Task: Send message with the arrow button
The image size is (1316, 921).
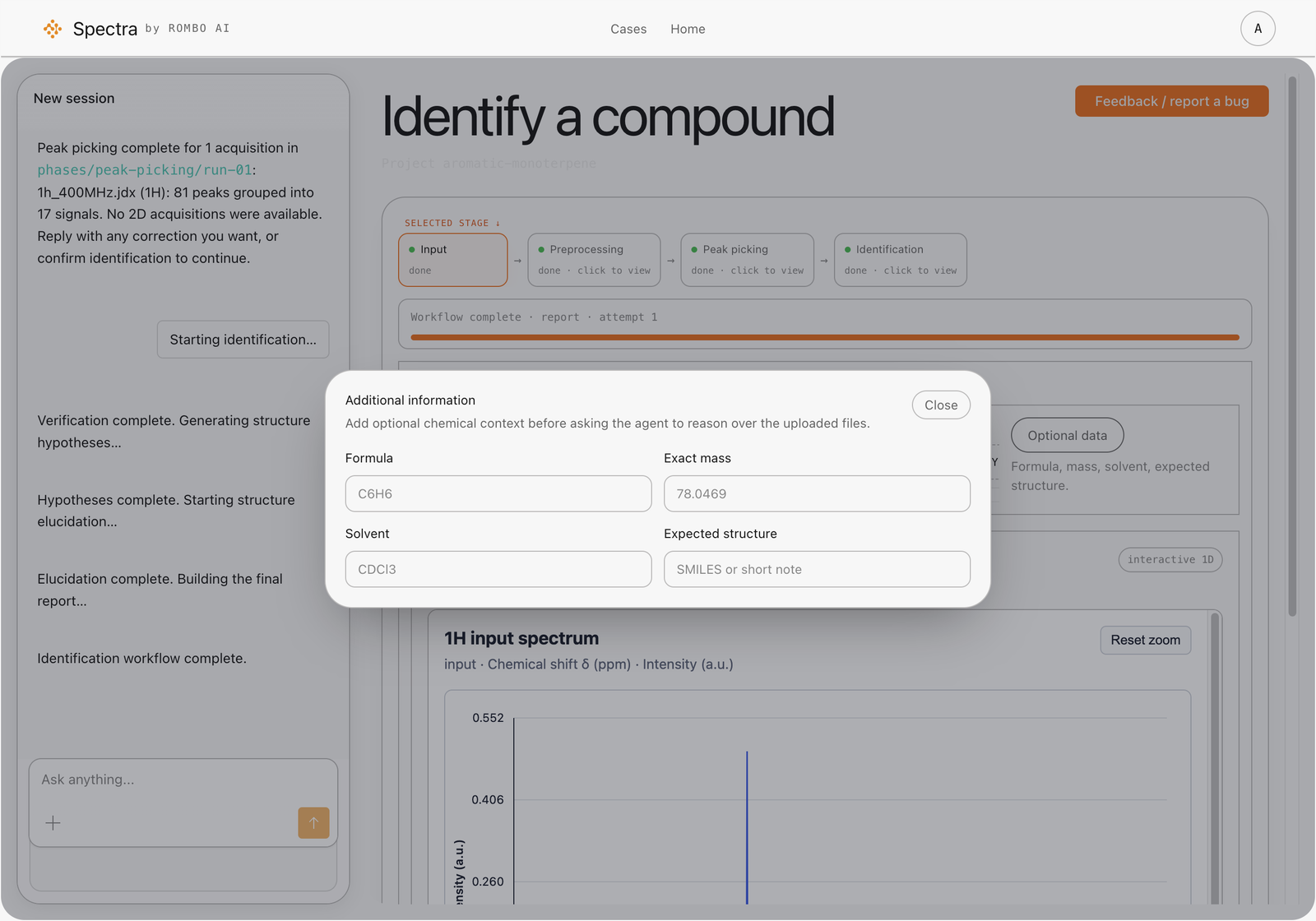Action: click(313, 823)
